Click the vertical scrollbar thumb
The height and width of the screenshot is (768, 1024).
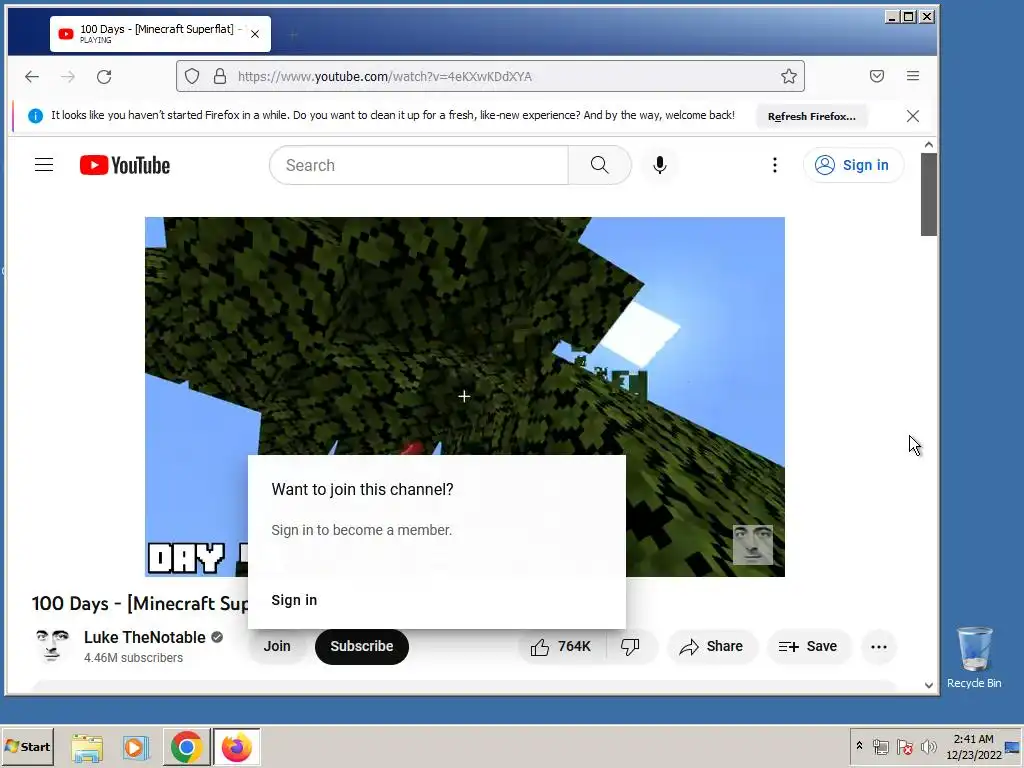click(929, 195)
